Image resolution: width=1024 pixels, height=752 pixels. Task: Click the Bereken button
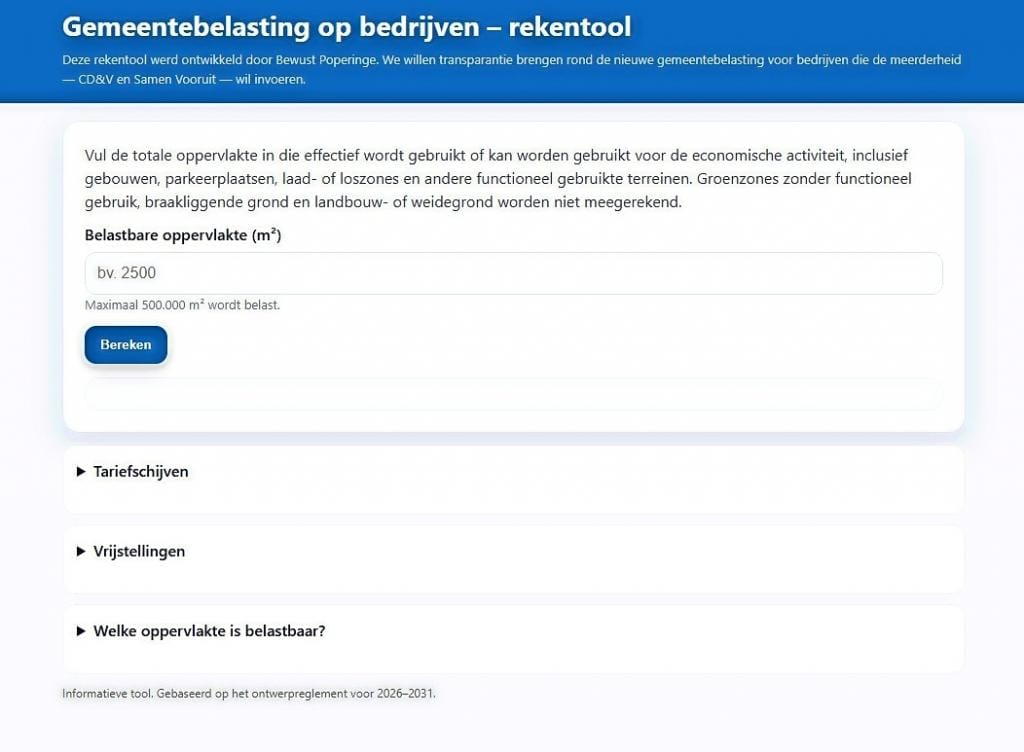point(126,345)
